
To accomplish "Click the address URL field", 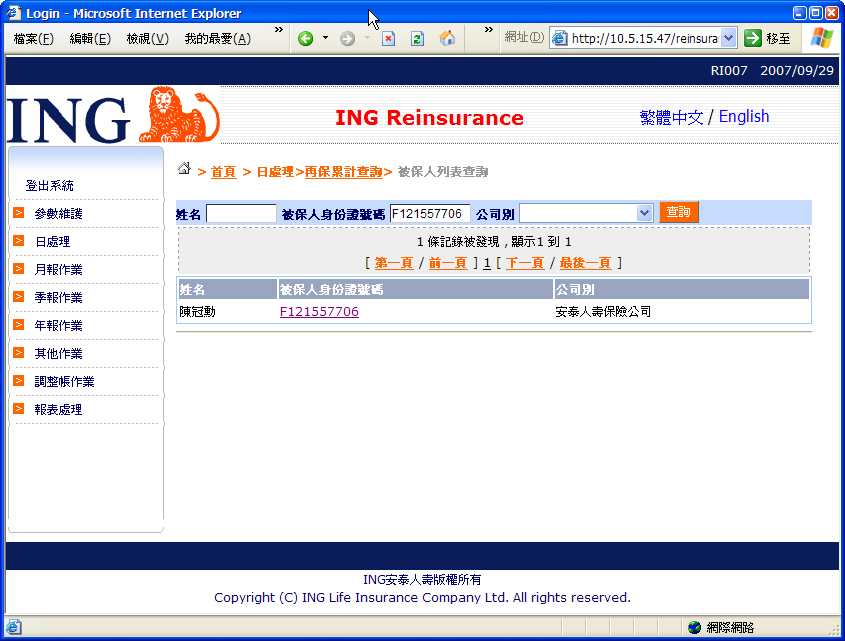I will [645, 38].
